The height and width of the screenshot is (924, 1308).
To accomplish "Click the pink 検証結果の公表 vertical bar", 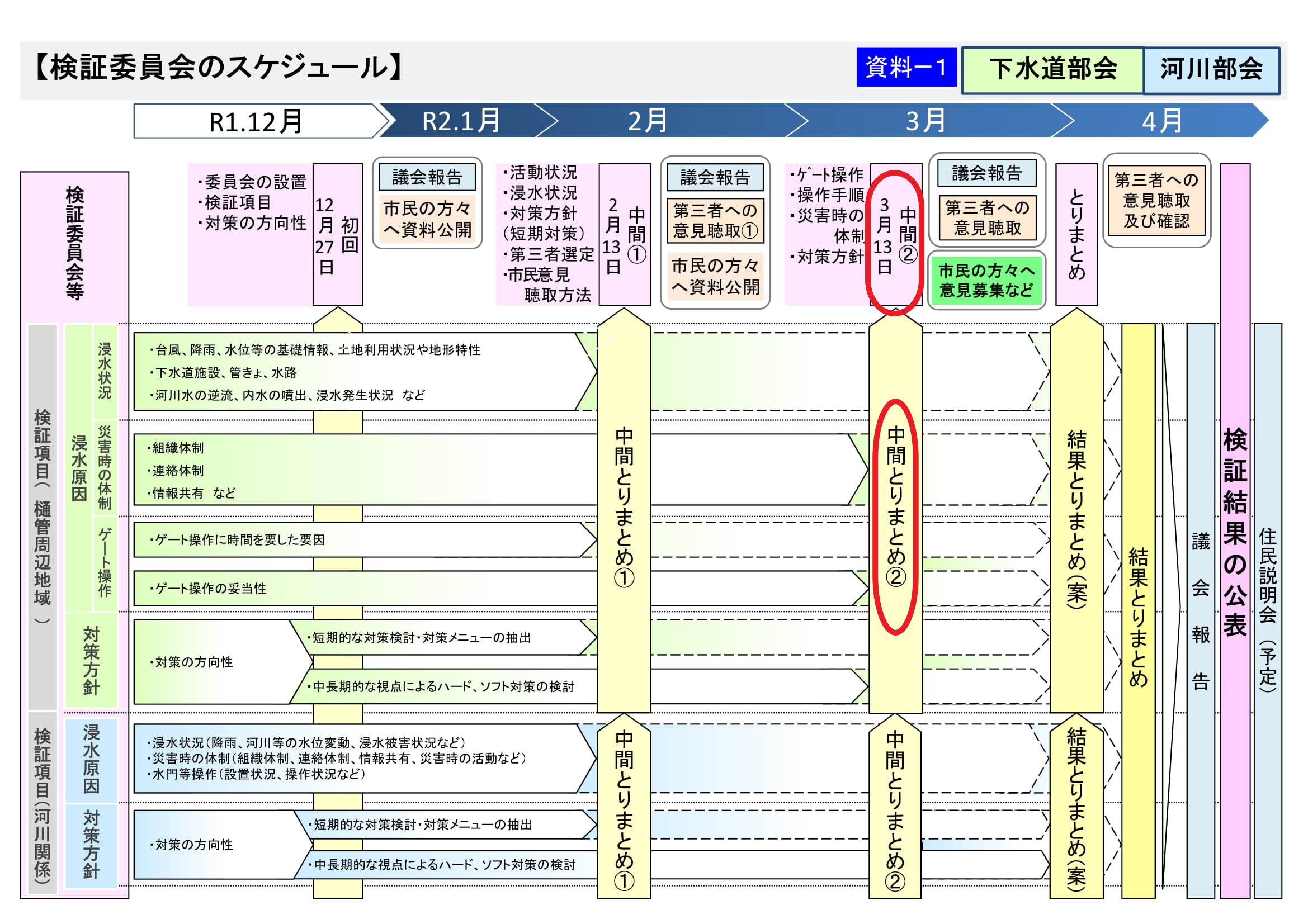I will tap(1235, 530).
